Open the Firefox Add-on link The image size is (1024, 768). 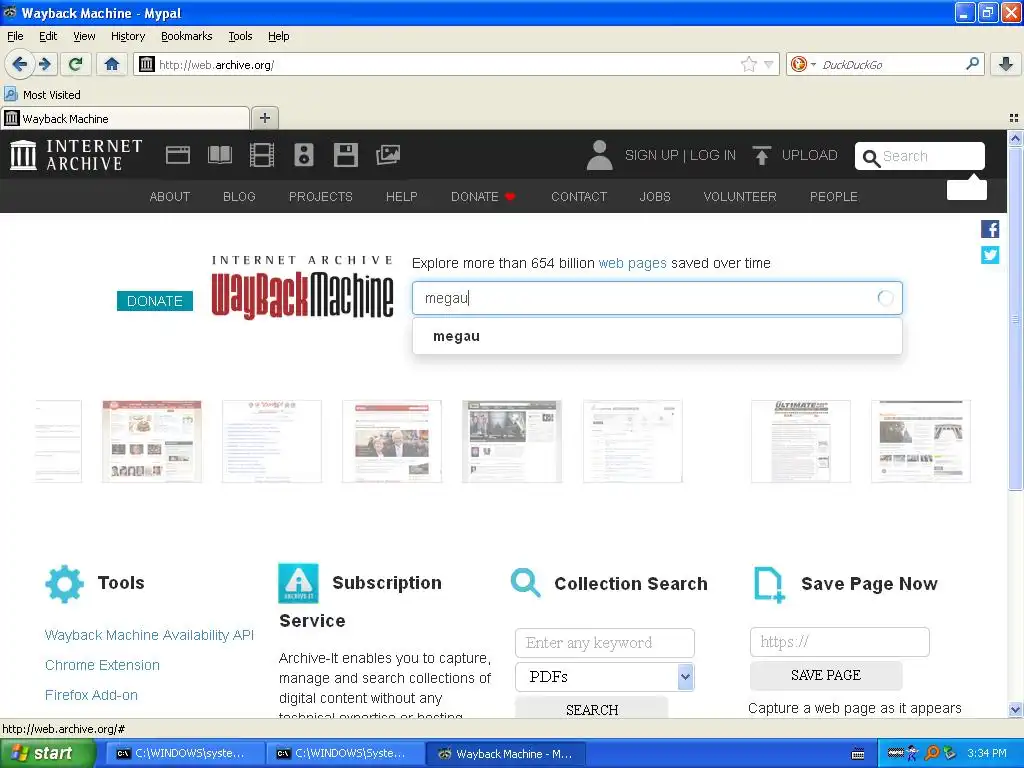[x=91, y=695]
